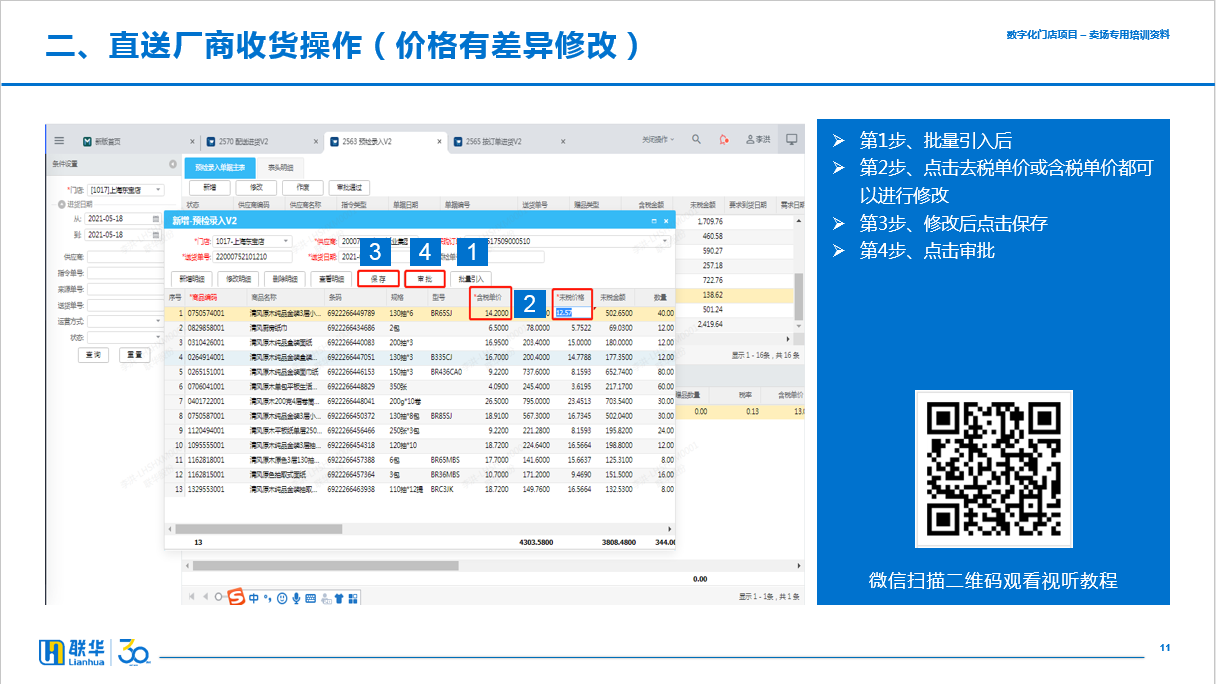Click 送货单号 field showing 22000752101210
Viewport: 1216px width, 684px height.
pos(253,257)
